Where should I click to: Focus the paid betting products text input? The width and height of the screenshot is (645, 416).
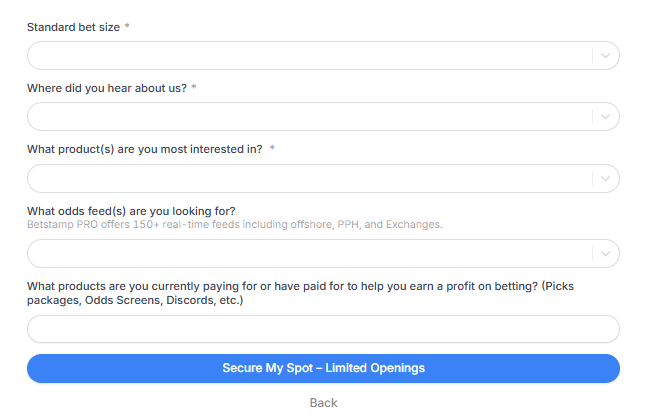point(322,329)
